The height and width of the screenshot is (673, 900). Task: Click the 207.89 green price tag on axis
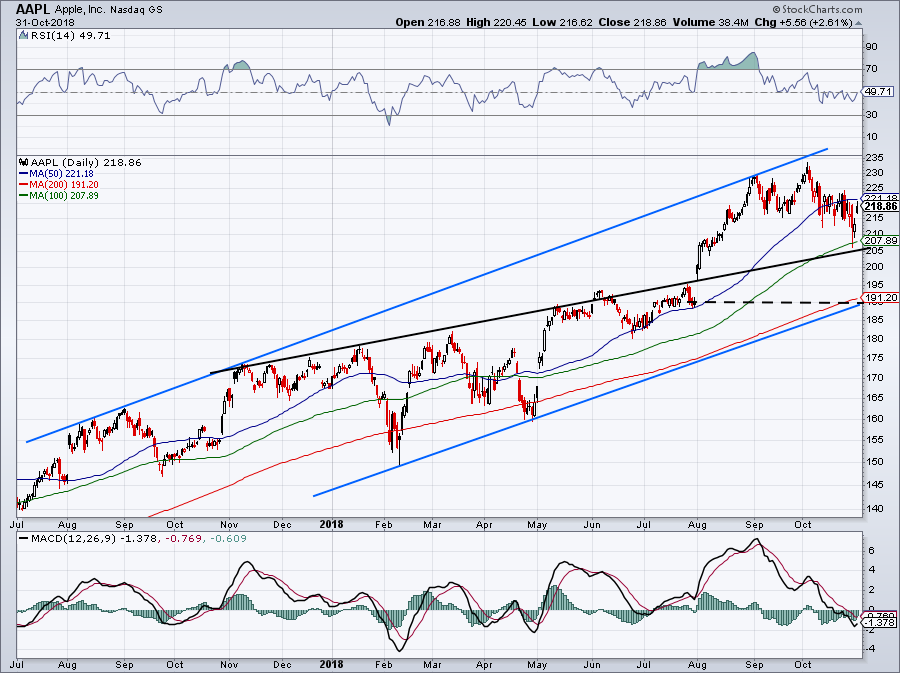881,241
